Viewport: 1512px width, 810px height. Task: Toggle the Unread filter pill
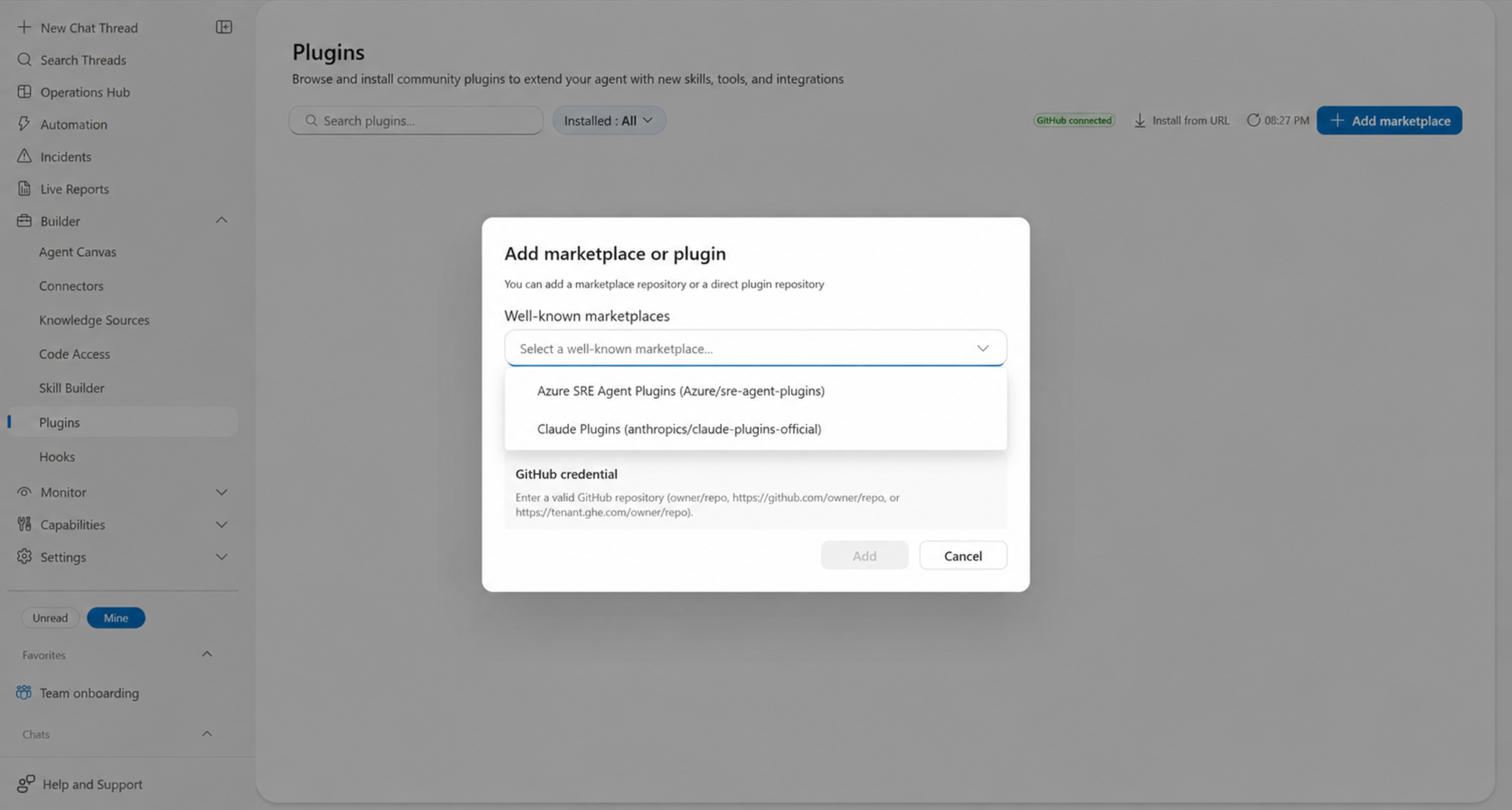(x=50, y=618)
